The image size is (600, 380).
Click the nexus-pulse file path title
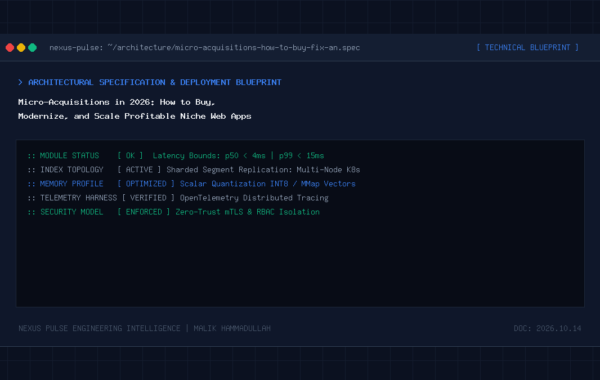tap(205, 47)
